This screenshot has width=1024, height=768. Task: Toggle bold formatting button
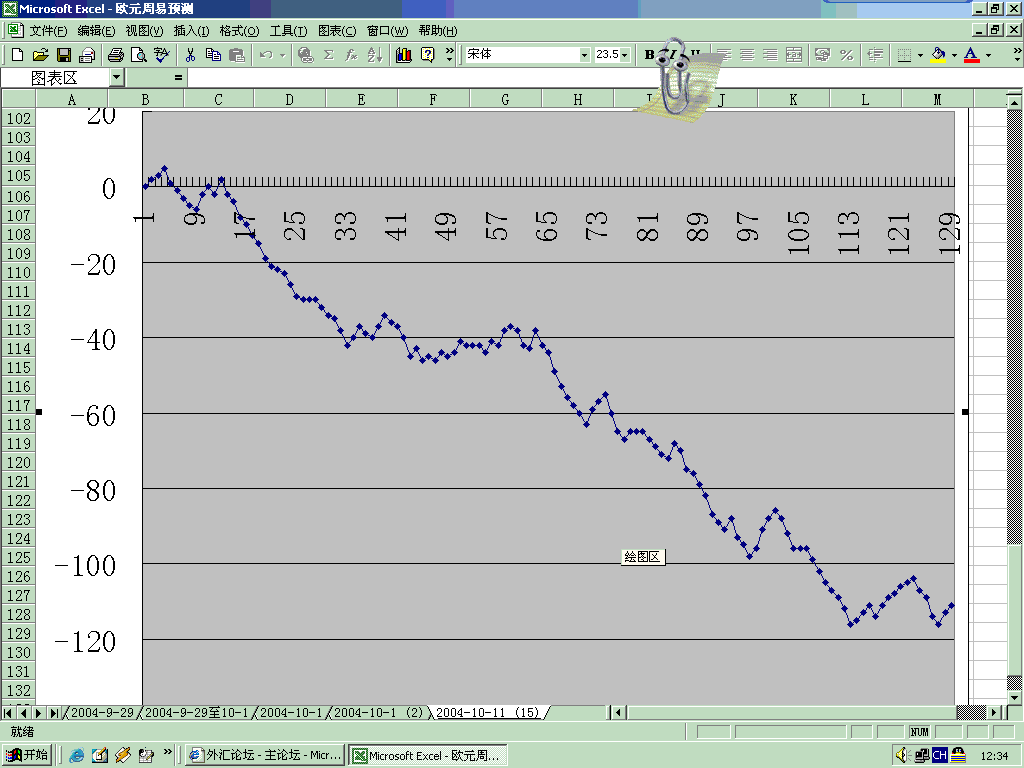point(649,55)
